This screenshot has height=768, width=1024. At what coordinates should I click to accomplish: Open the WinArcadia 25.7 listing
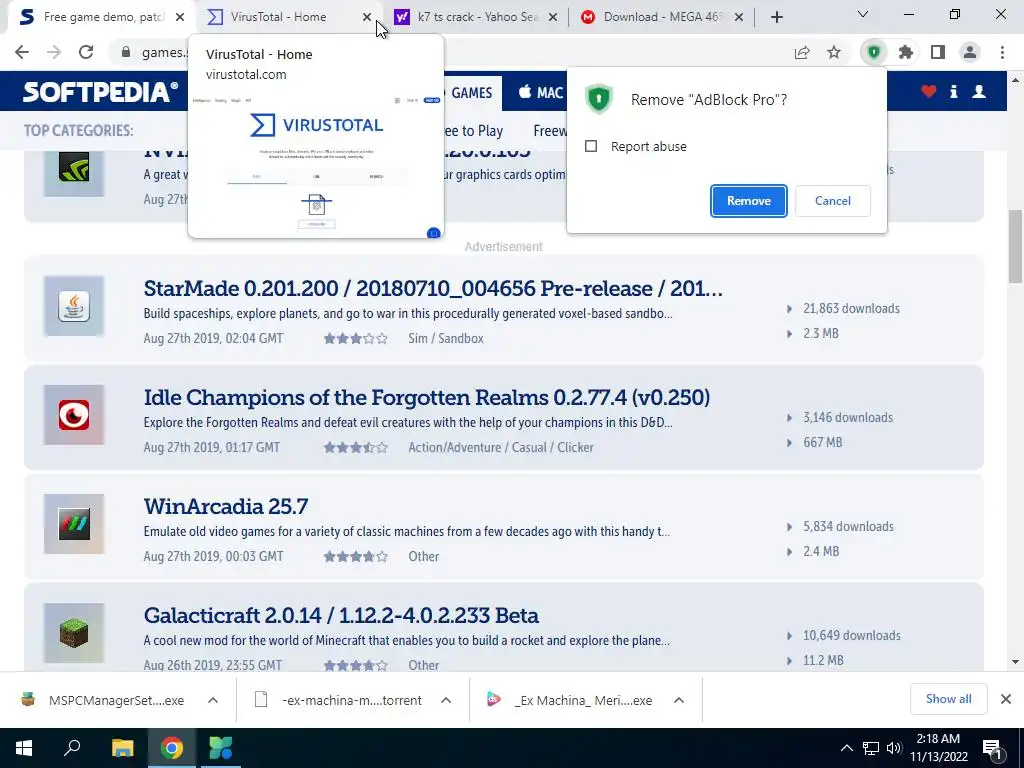[225, 506]
